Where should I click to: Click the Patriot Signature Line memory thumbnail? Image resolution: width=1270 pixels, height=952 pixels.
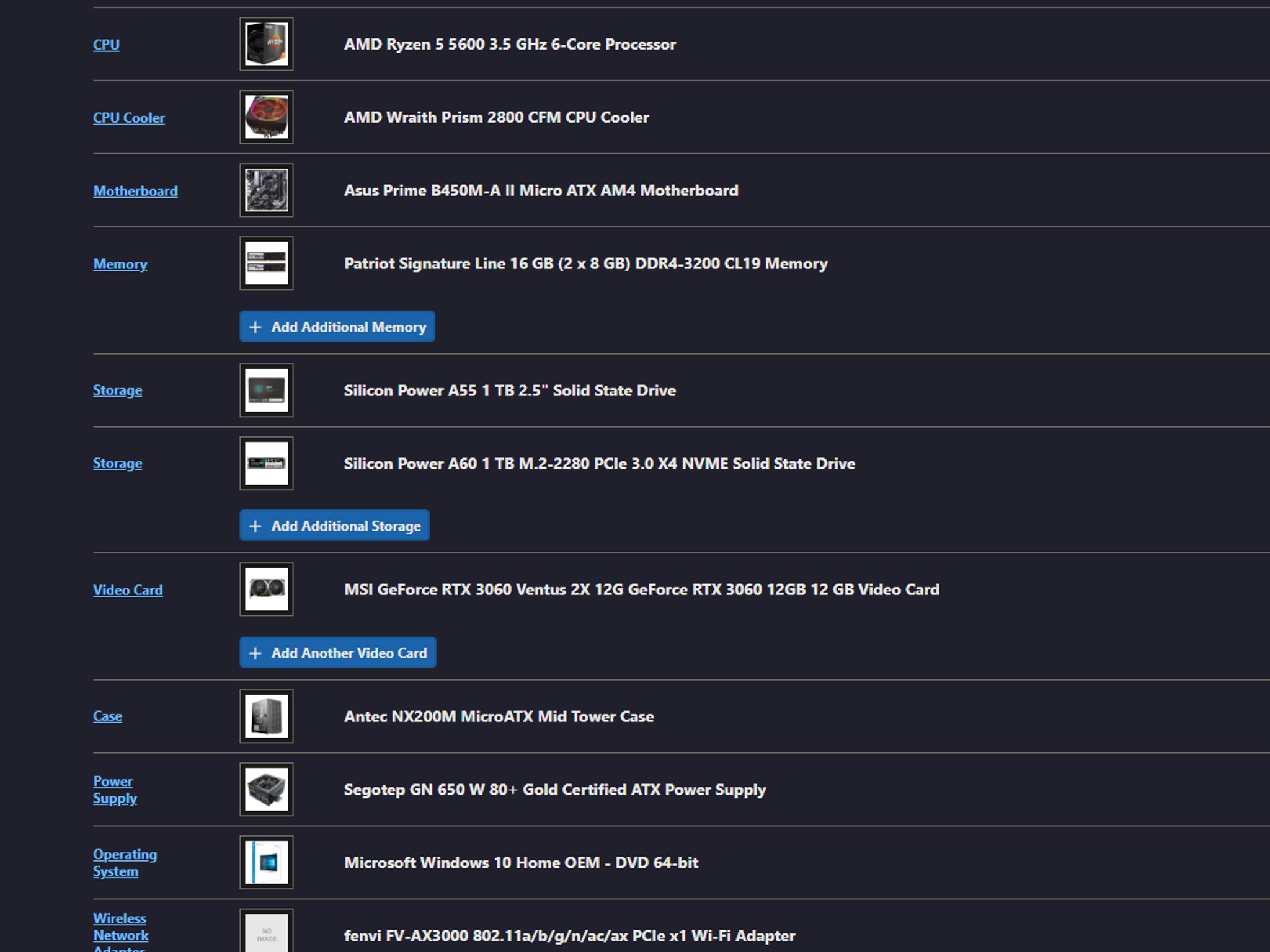(x=267, y=263)
